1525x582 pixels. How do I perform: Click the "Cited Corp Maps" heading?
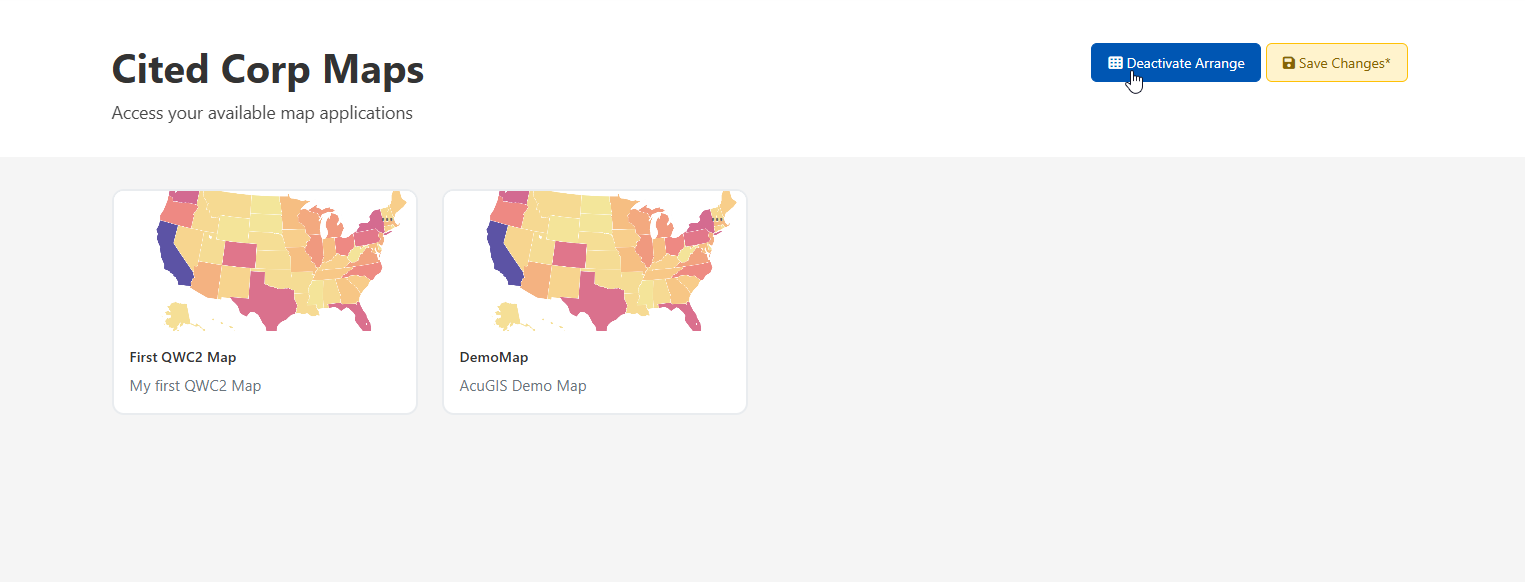(x=267, y=70)
